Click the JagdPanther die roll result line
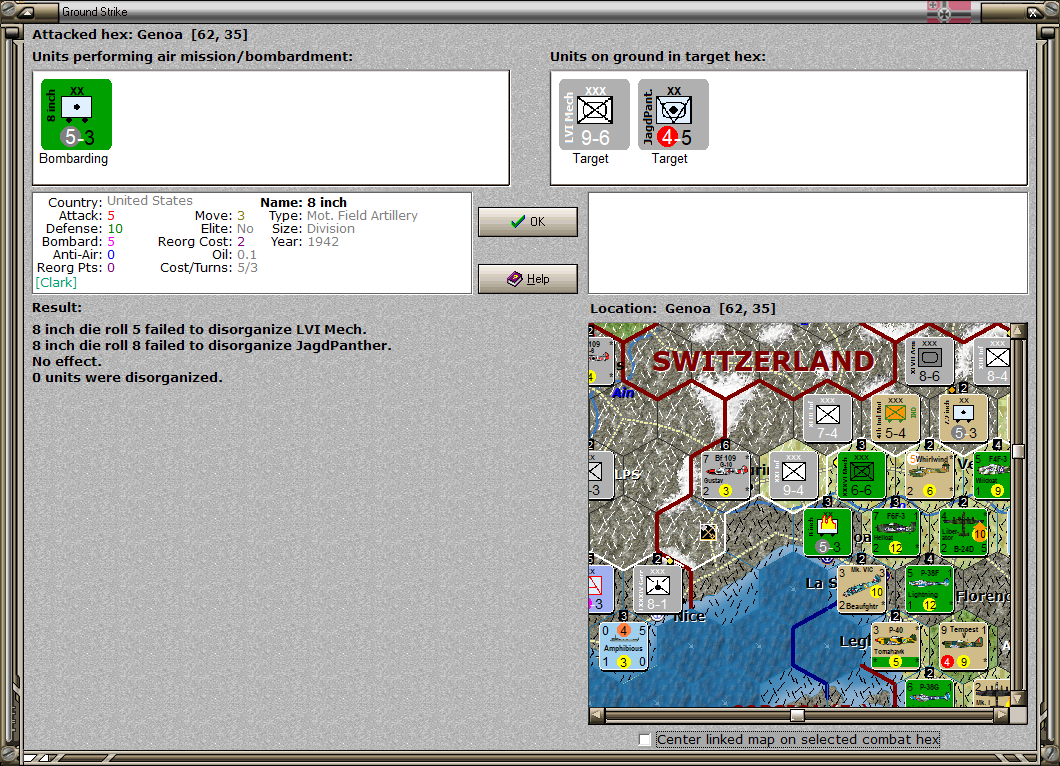The width and height of the screenshot is (1060, 766). [x=212, y=345]
